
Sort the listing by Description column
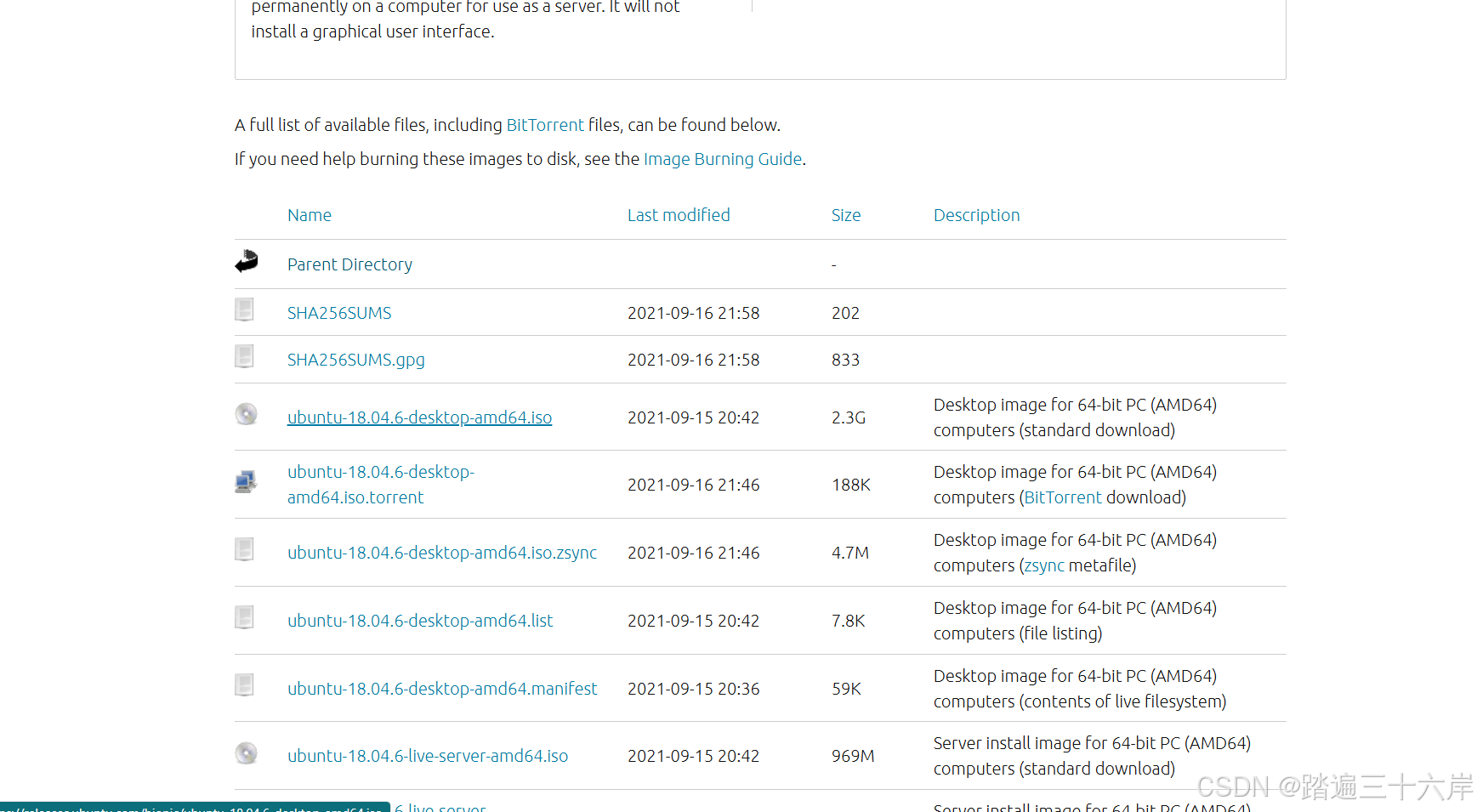coord(976,215)
